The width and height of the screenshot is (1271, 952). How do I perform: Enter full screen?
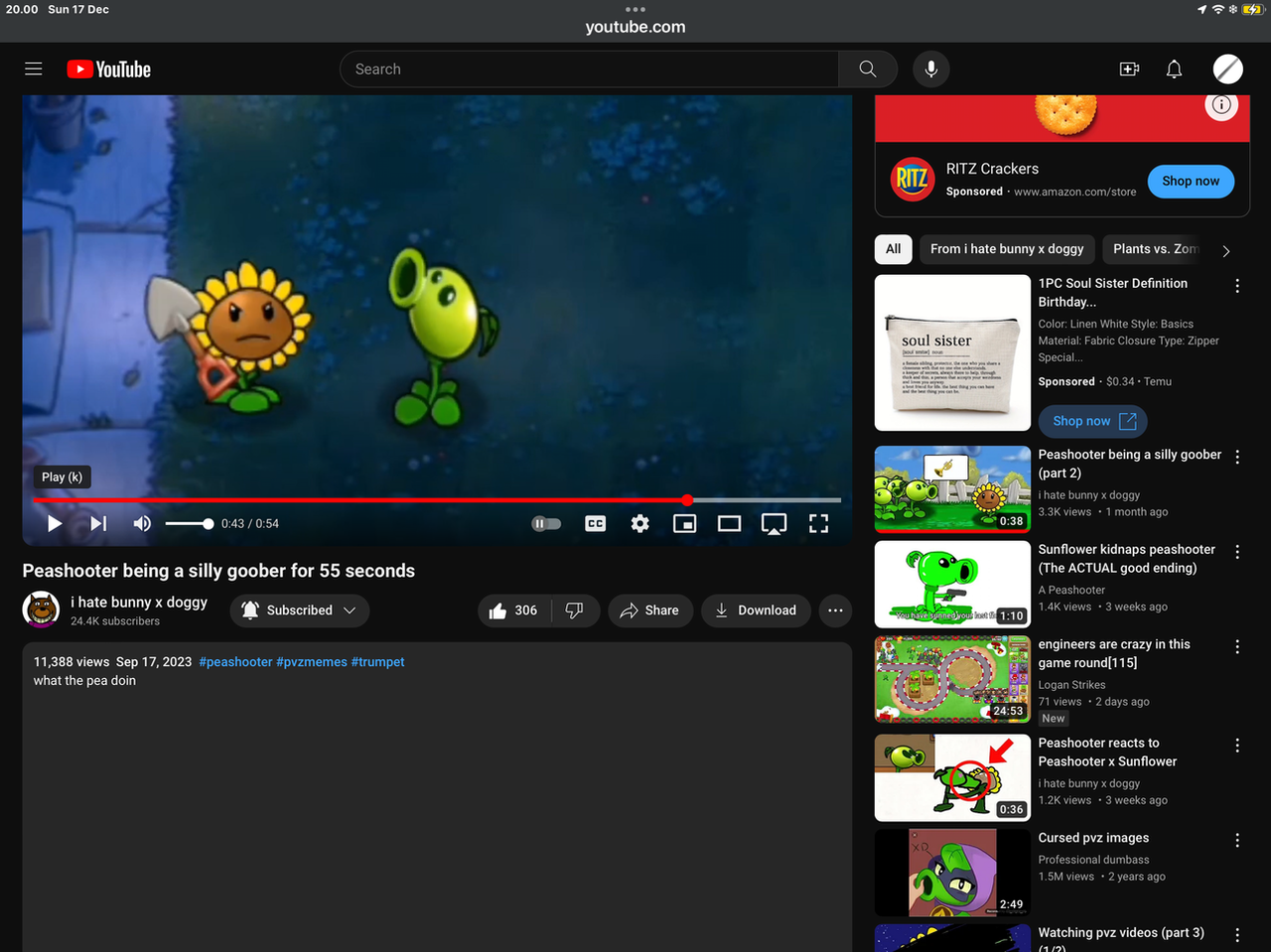(819, 523)
